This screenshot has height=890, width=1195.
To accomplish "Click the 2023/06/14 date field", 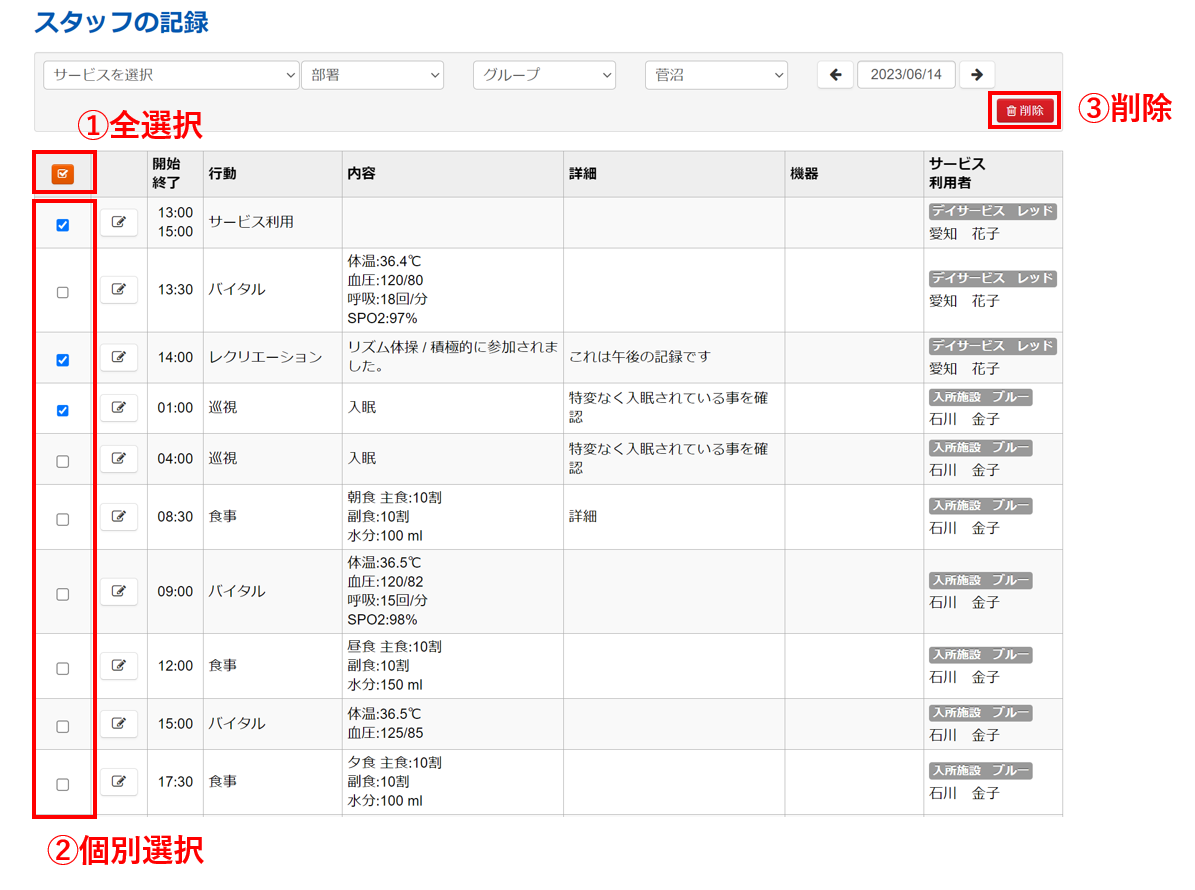I will [906, 75].
